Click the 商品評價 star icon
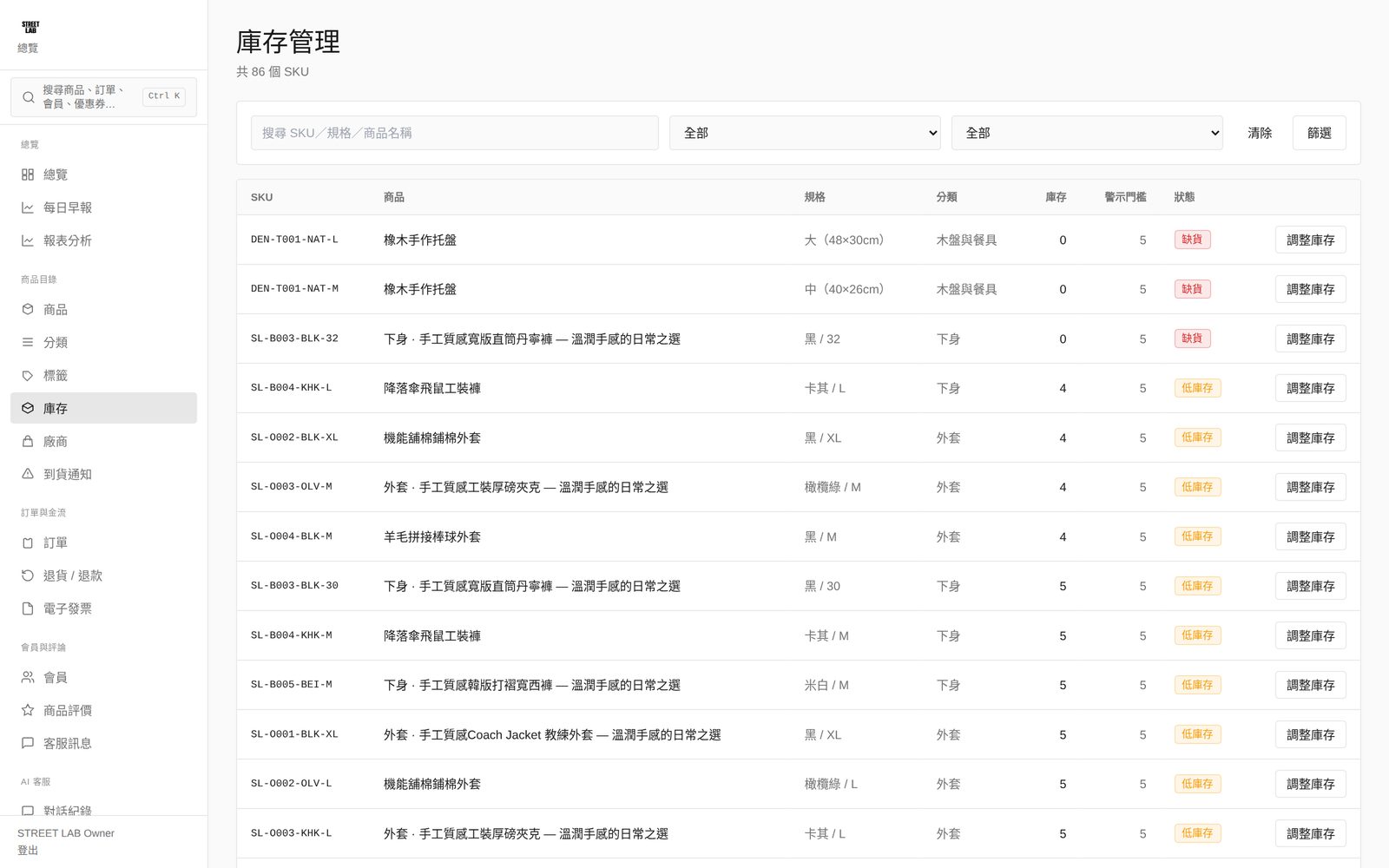The height and width of the screenshot is (868, 1389). click(28, 710)
